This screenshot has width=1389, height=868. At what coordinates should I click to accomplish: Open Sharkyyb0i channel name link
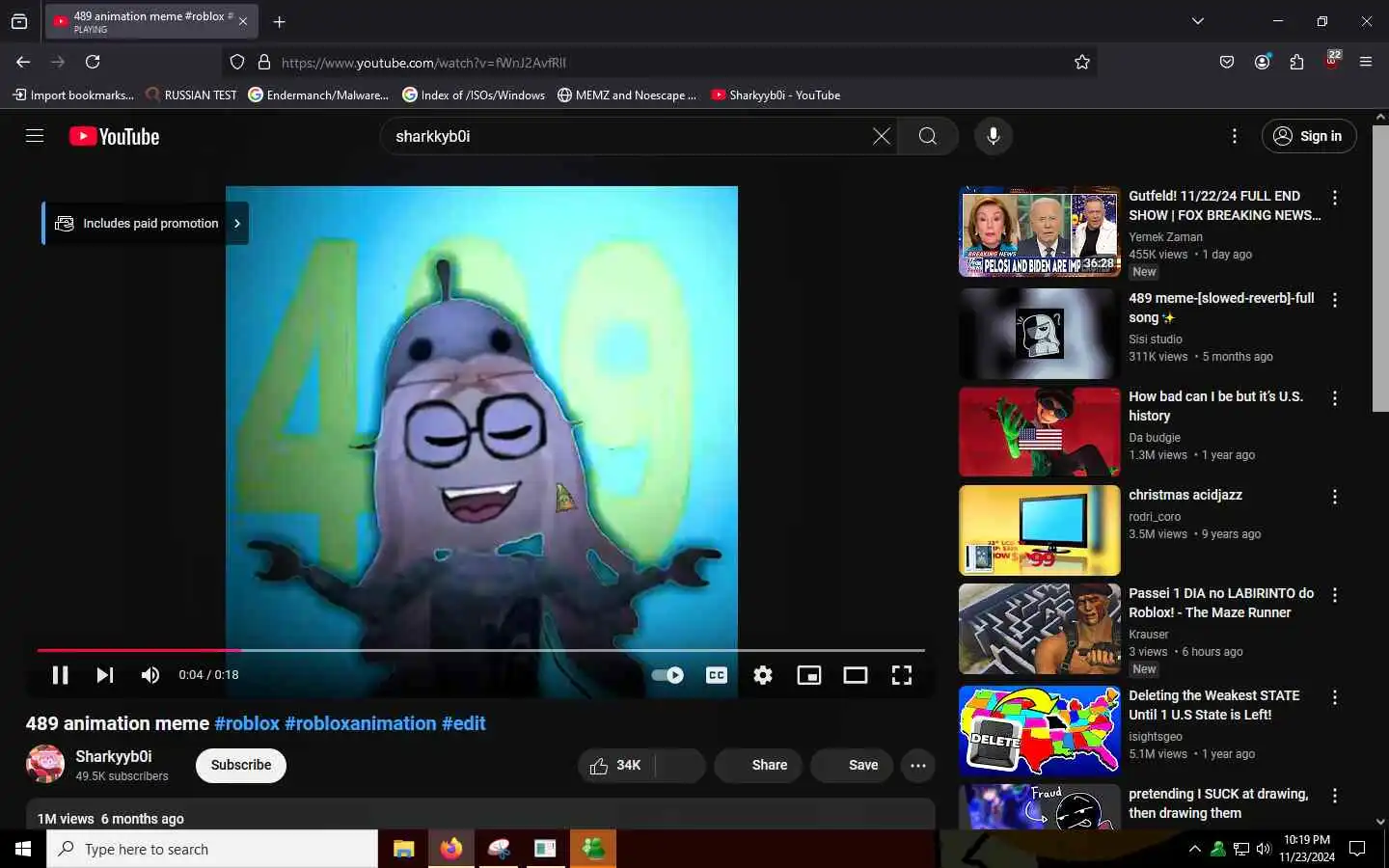114,756
